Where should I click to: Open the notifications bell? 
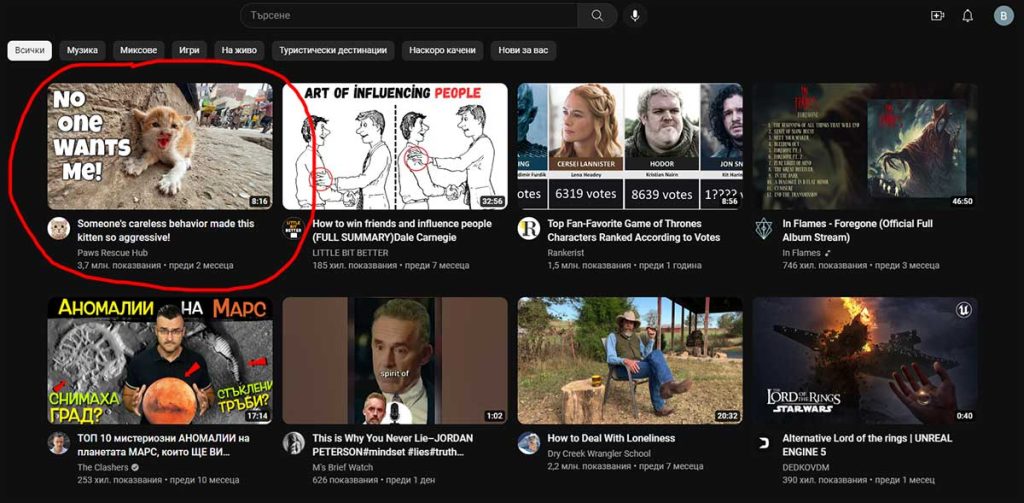coord(967,16)
